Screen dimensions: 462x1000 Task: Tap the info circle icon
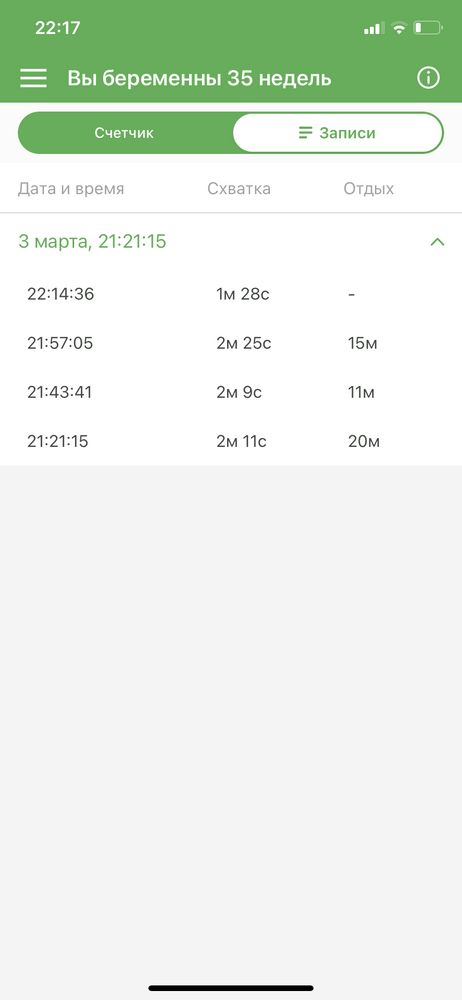[x=428, y=78]
